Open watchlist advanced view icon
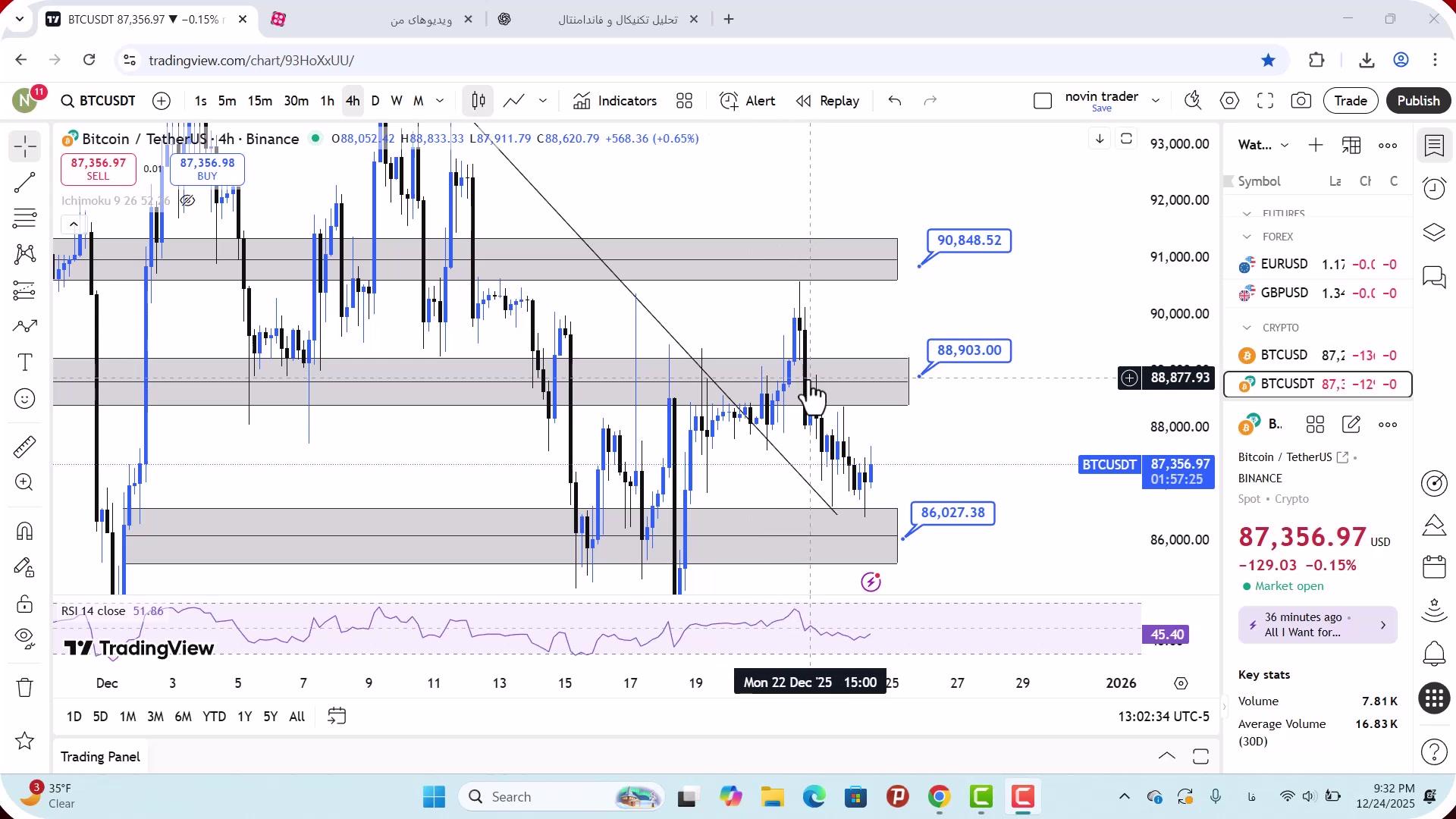1456x819 pixels. tap(1351, 146)
